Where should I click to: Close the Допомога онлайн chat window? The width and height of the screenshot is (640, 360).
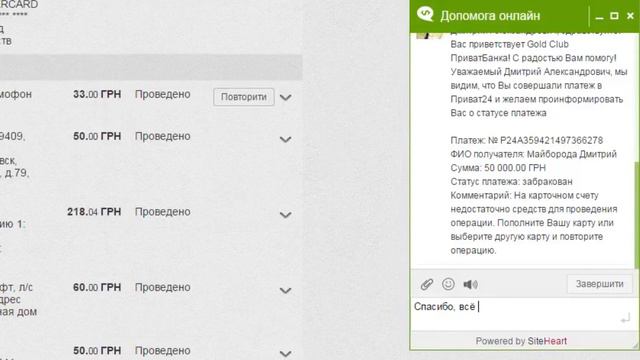pos(630,16)
